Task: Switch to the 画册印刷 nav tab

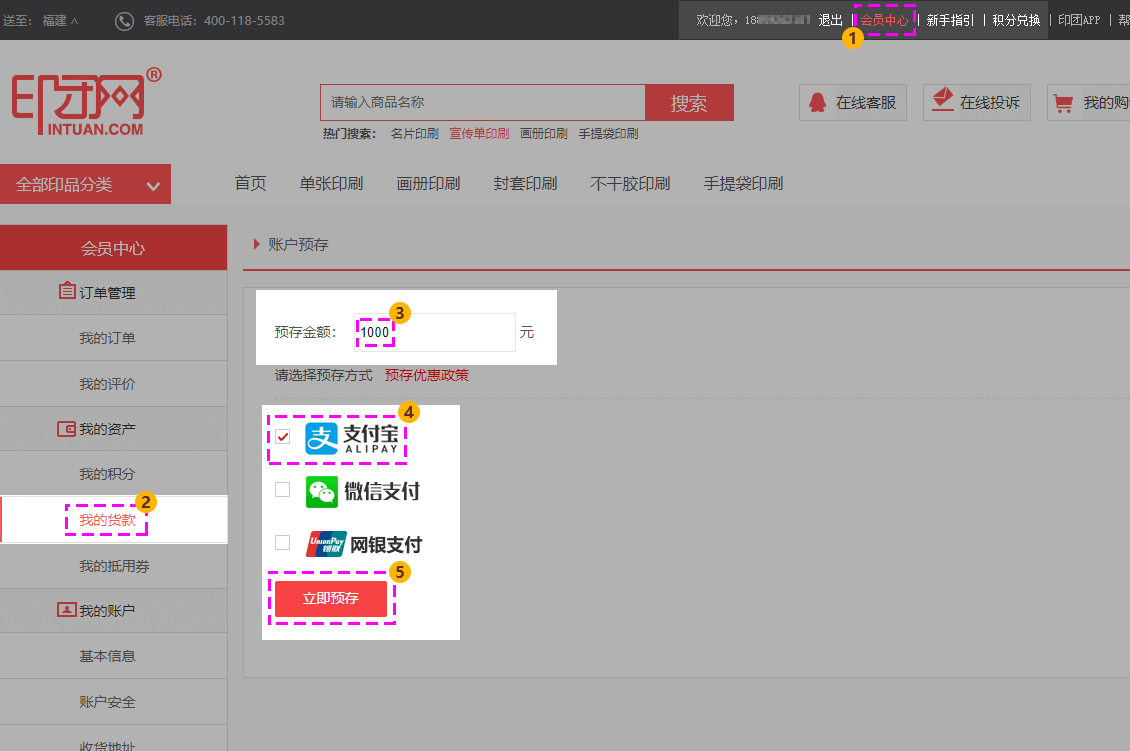Action: tap(429, 183)
